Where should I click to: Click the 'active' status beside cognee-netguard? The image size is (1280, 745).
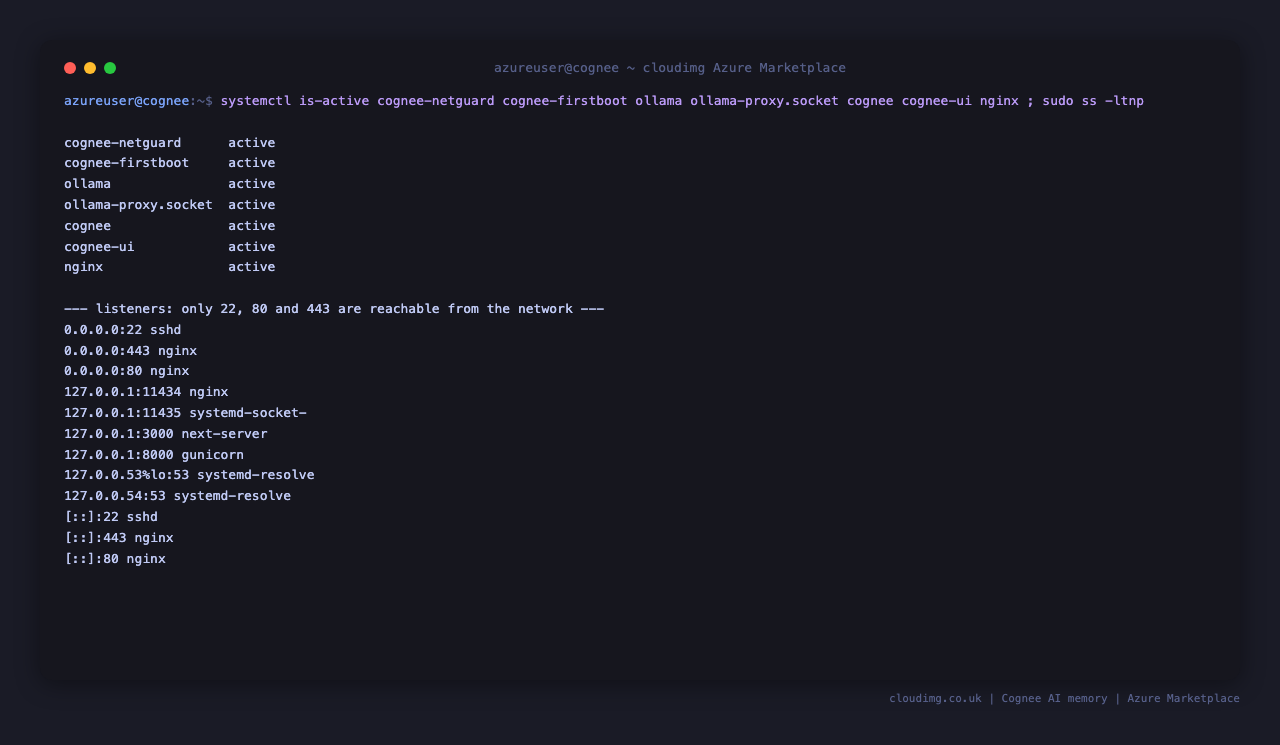pos(252,143)
